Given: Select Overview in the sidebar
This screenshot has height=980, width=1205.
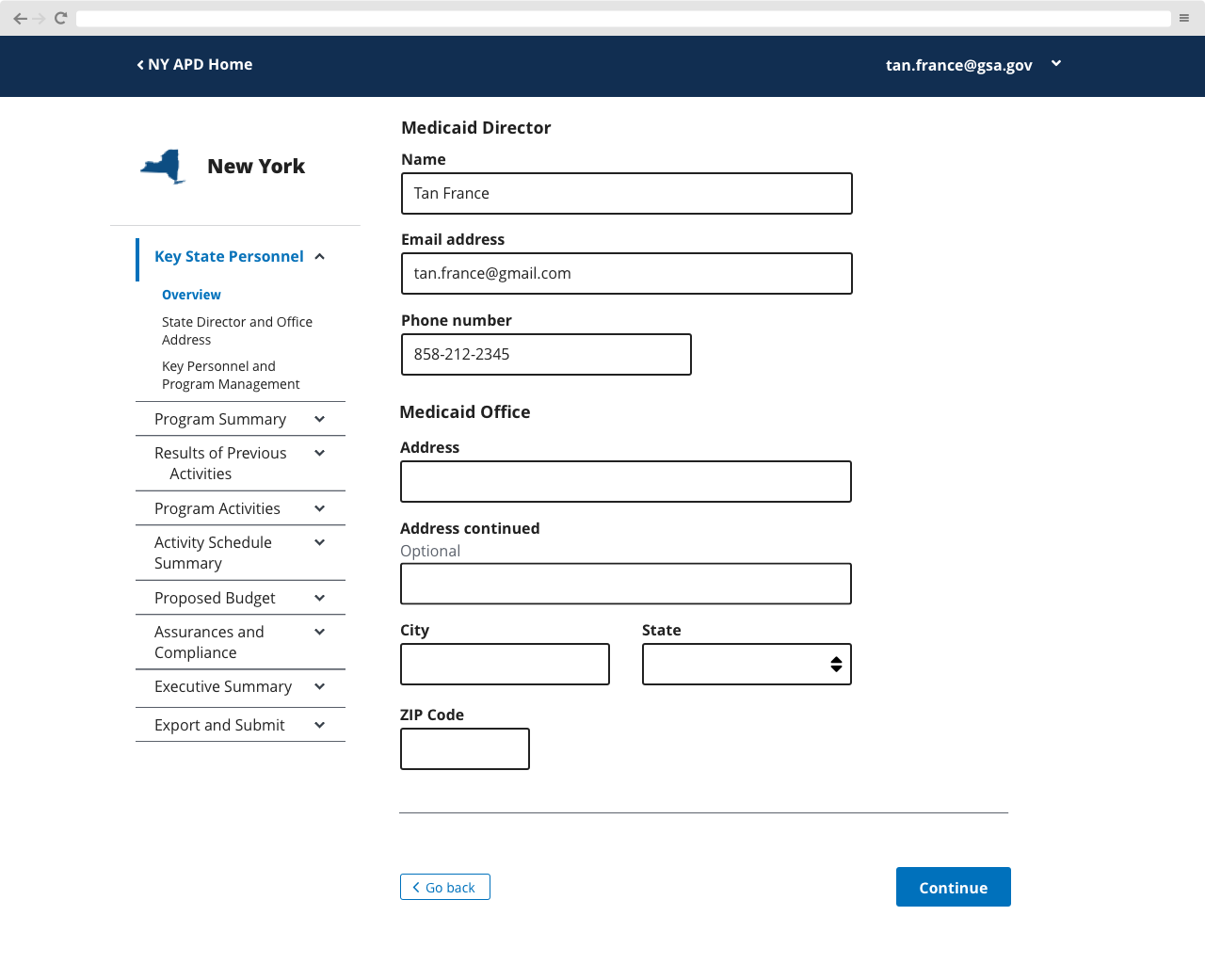Looking at the screenshot, I should pos(191,295).
